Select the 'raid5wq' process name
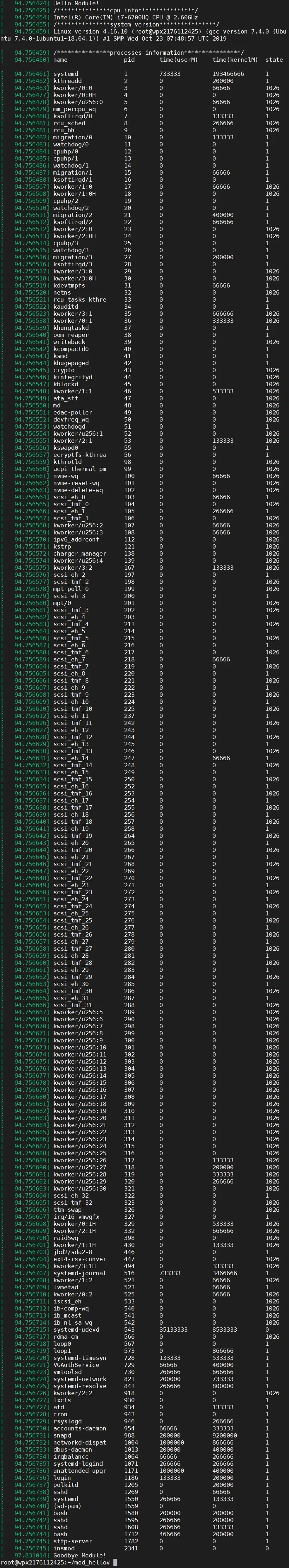The width and height of the screenshot is (289, 1568). coord(65,1238)
